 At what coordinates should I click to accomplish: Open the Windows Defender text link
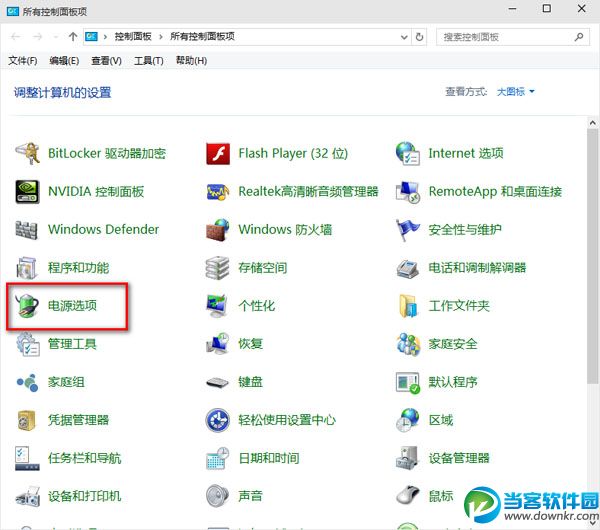click(103, 229)
